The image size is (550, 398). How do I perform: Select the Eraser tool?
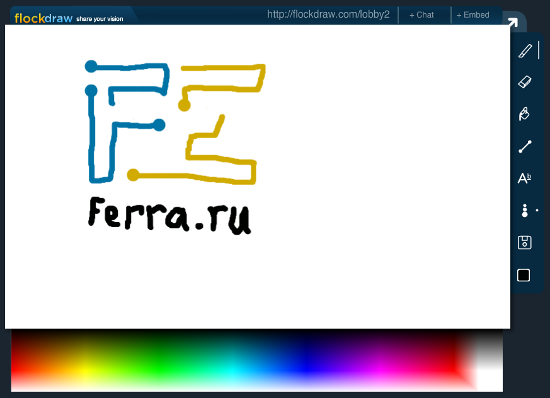pyautogui.click(x=525, y=82)
